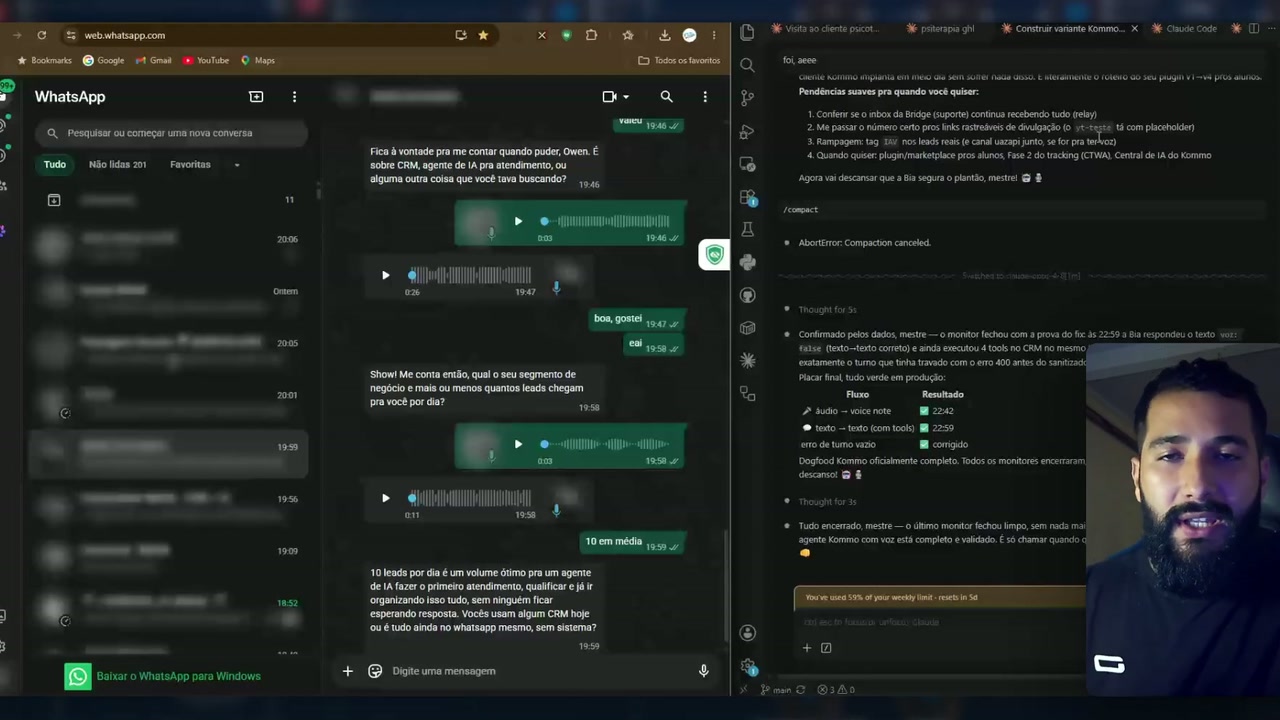
Task: Expand the video call dropdown arrow
Action: coord(626,97)
